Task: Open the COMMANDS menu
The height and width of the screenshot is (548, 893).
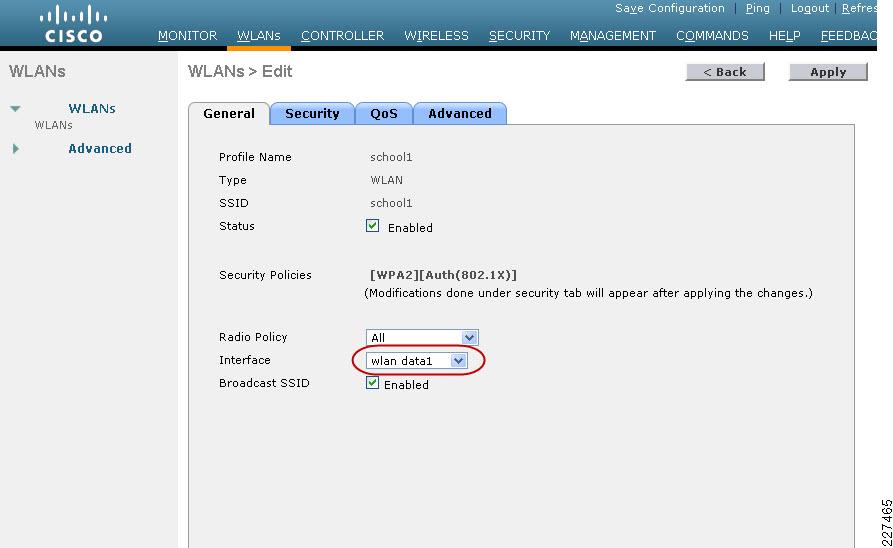Action: (x=712, y=36)
